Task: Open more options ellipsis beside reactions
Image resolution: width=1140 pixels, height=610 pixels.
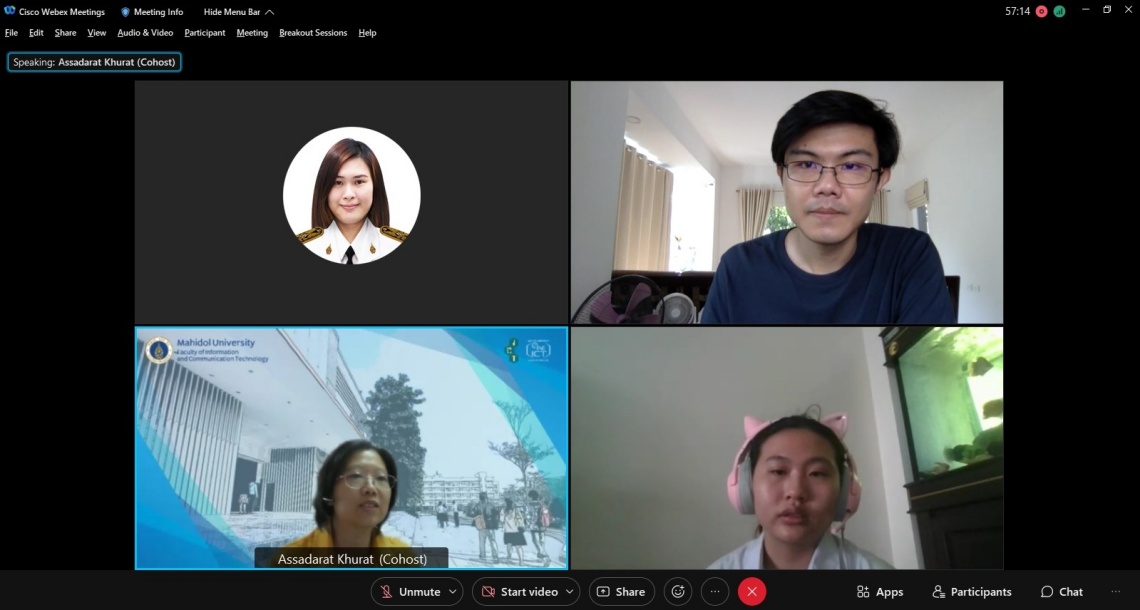Action: coord(715,592)
